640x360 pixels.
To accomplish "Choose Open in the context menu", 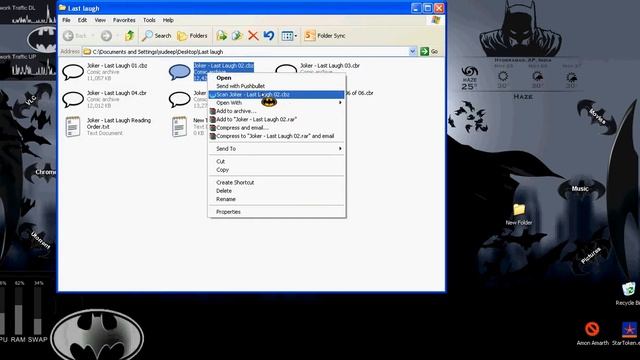I will click(277, 78).
